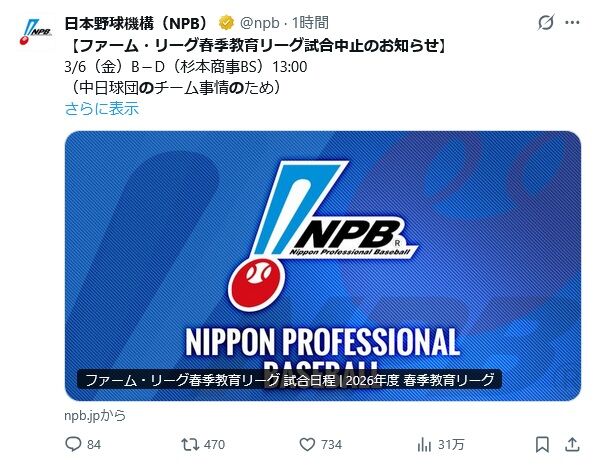Image resolution: width=598 pixels, height=466 pixels.
Task: Open the 日本野球機構（NPB） display name
Action: pyautogui.click(x=136, y=23)
